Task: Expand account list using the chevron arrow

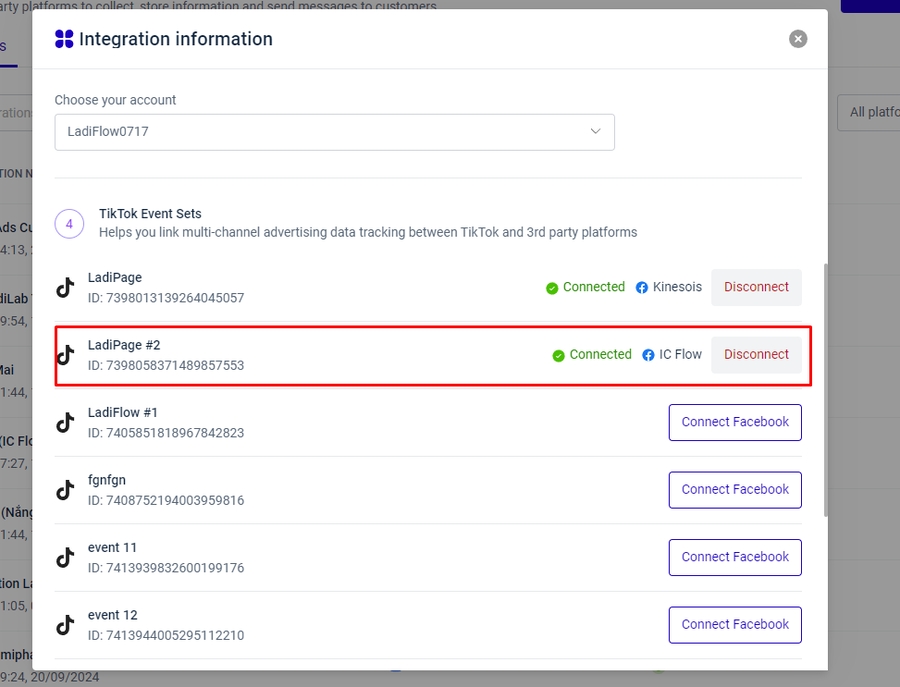Action: pos(595,132)
